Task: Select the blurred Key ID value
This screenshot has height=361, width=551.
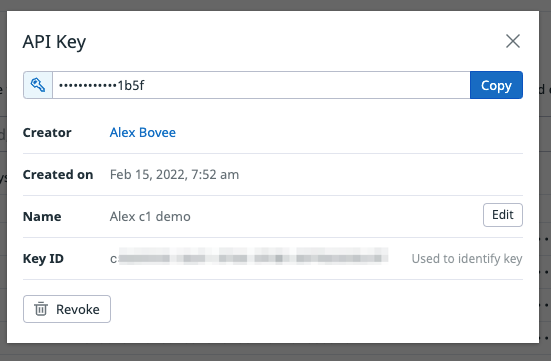Action: (x=249, y=258)
